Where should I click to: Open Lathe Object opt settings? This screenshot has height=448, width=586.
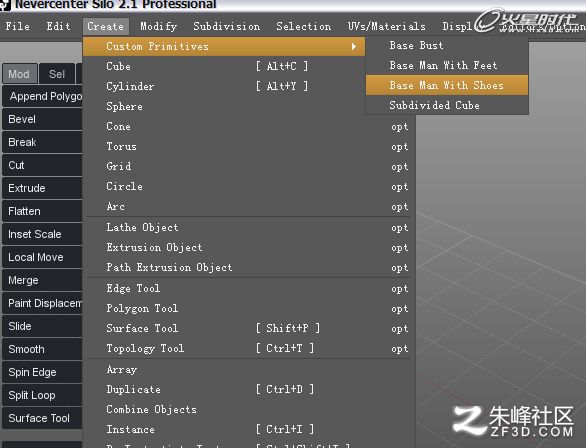tap(400, 228)
